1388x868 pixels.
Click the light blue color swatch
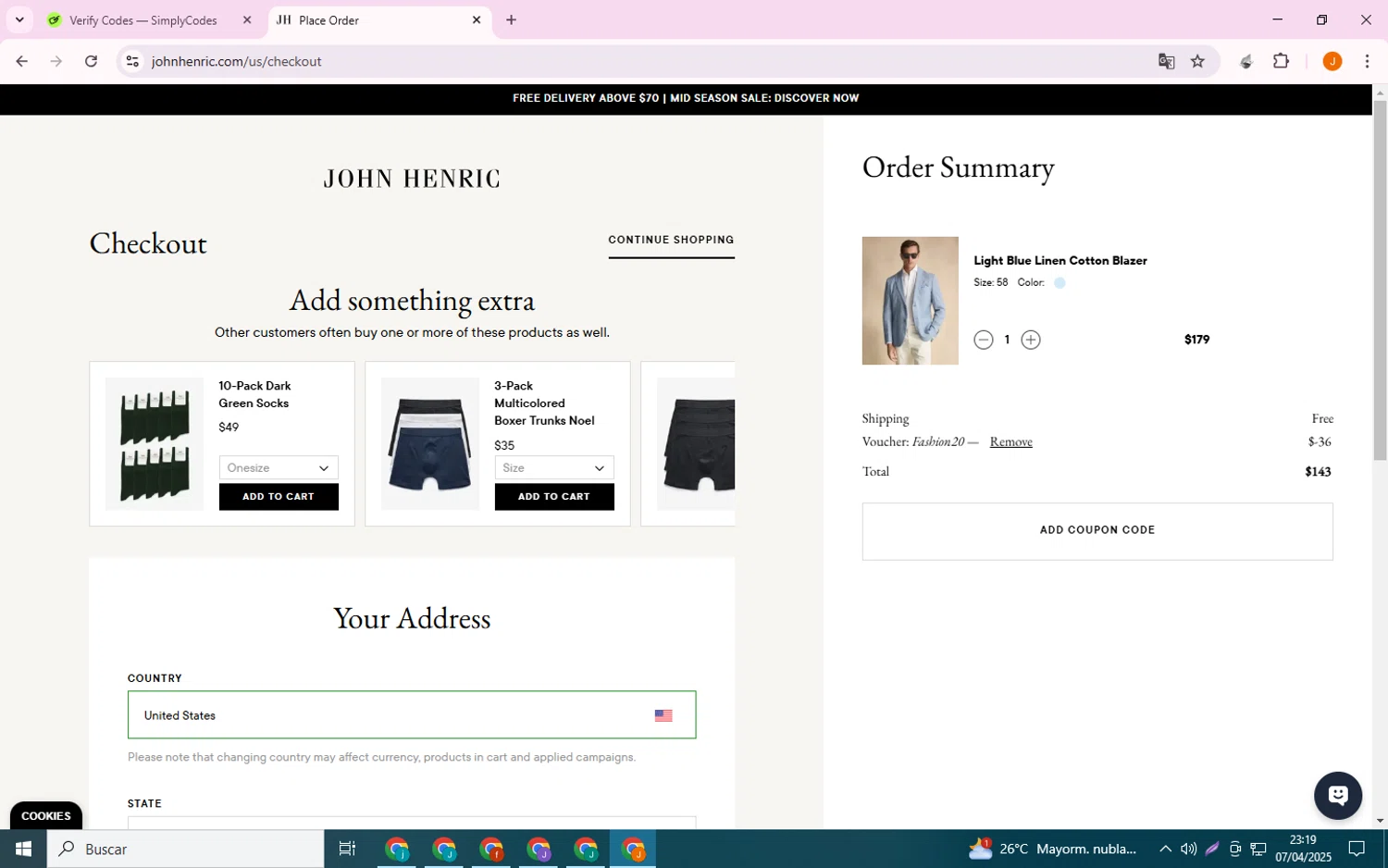click(1060, 283)
